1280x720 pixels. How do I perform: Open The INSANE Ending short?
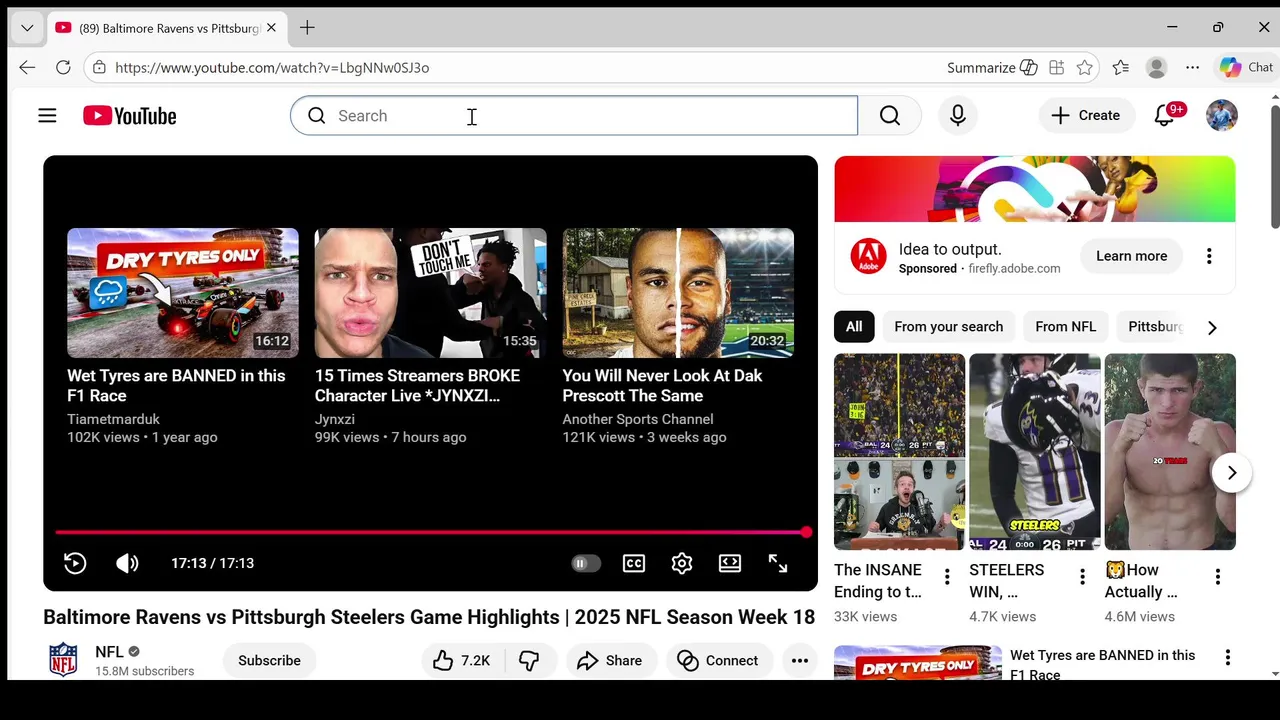(x=899, y=452)
